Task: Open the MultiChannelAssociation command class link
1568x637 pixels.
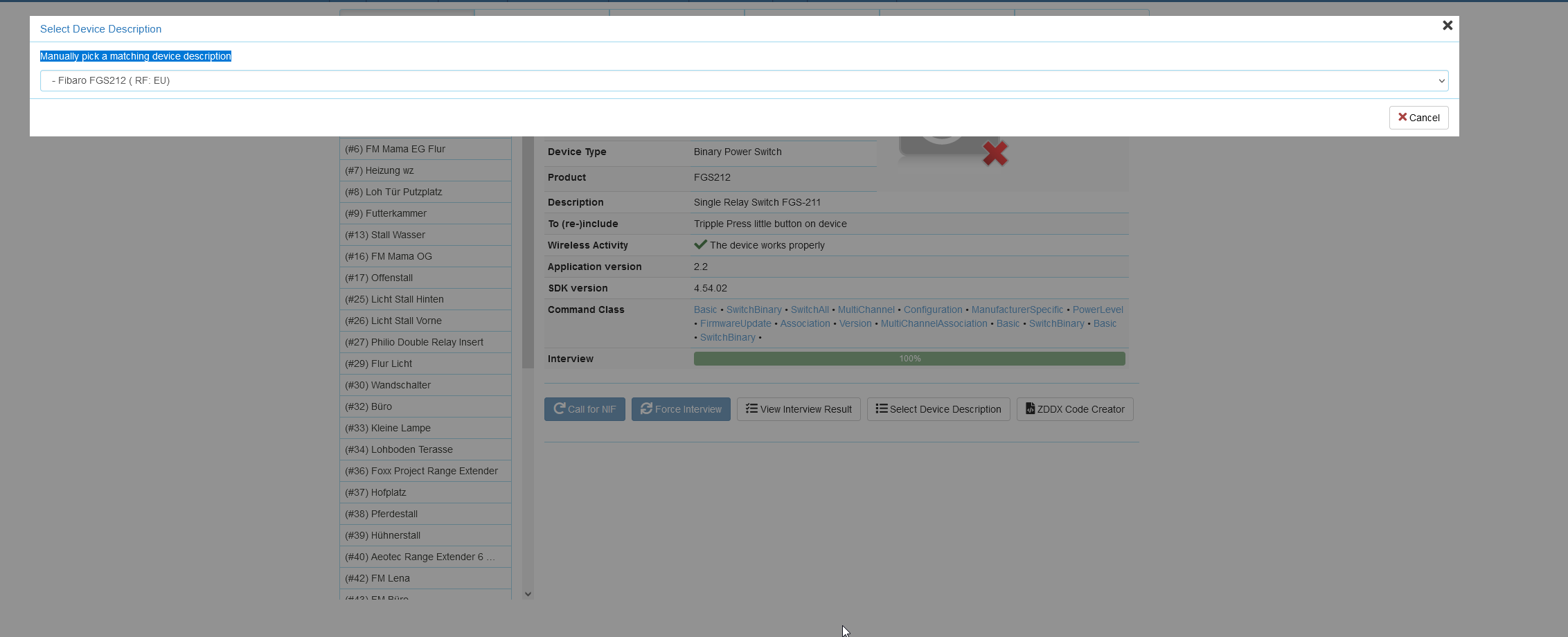Action: (x=934, y=323)
